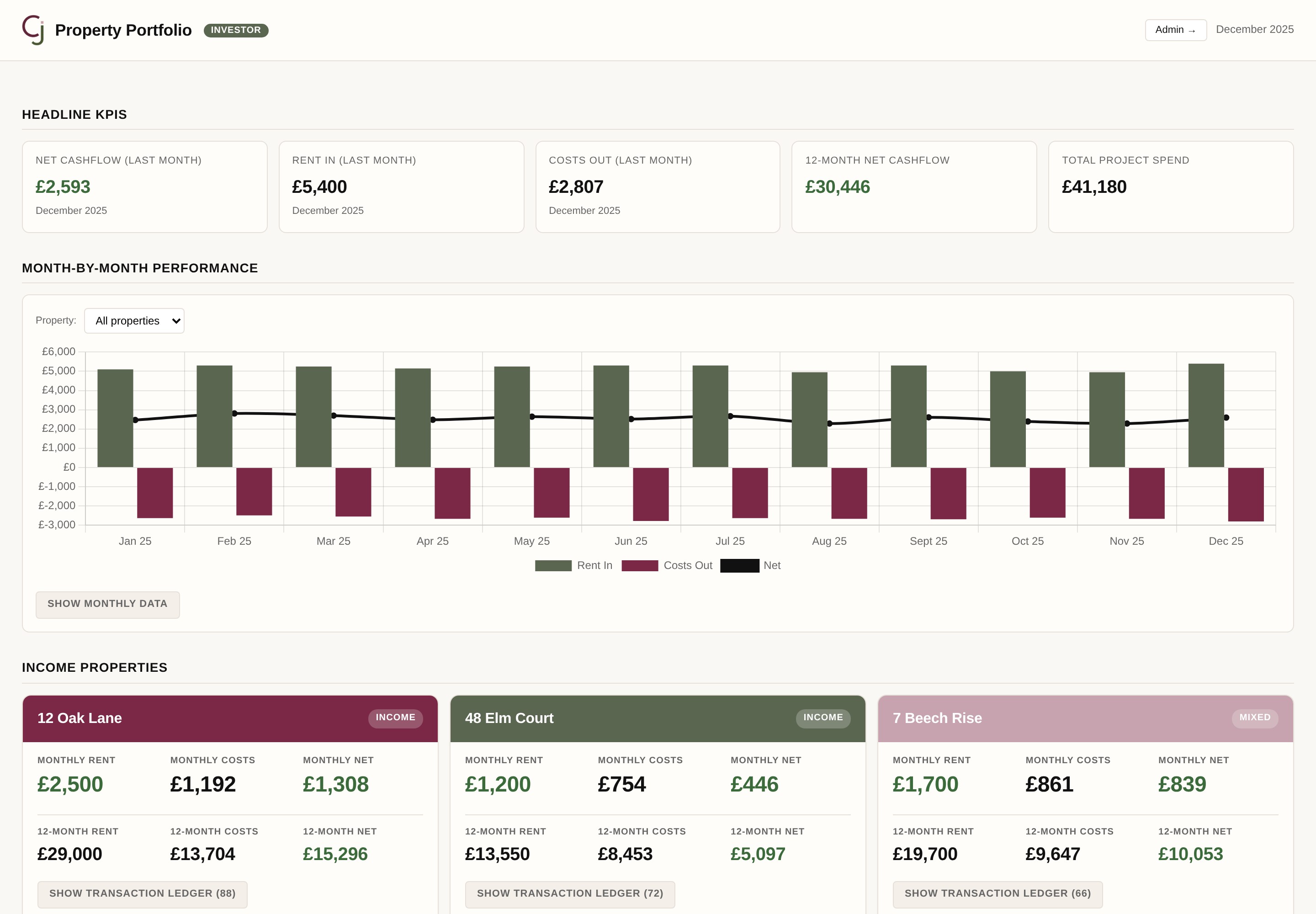The width and height of the screenshot is (1316, 914).
Task: Click the Dec 25 Net line point
Action: click(x=1226, y=418)
